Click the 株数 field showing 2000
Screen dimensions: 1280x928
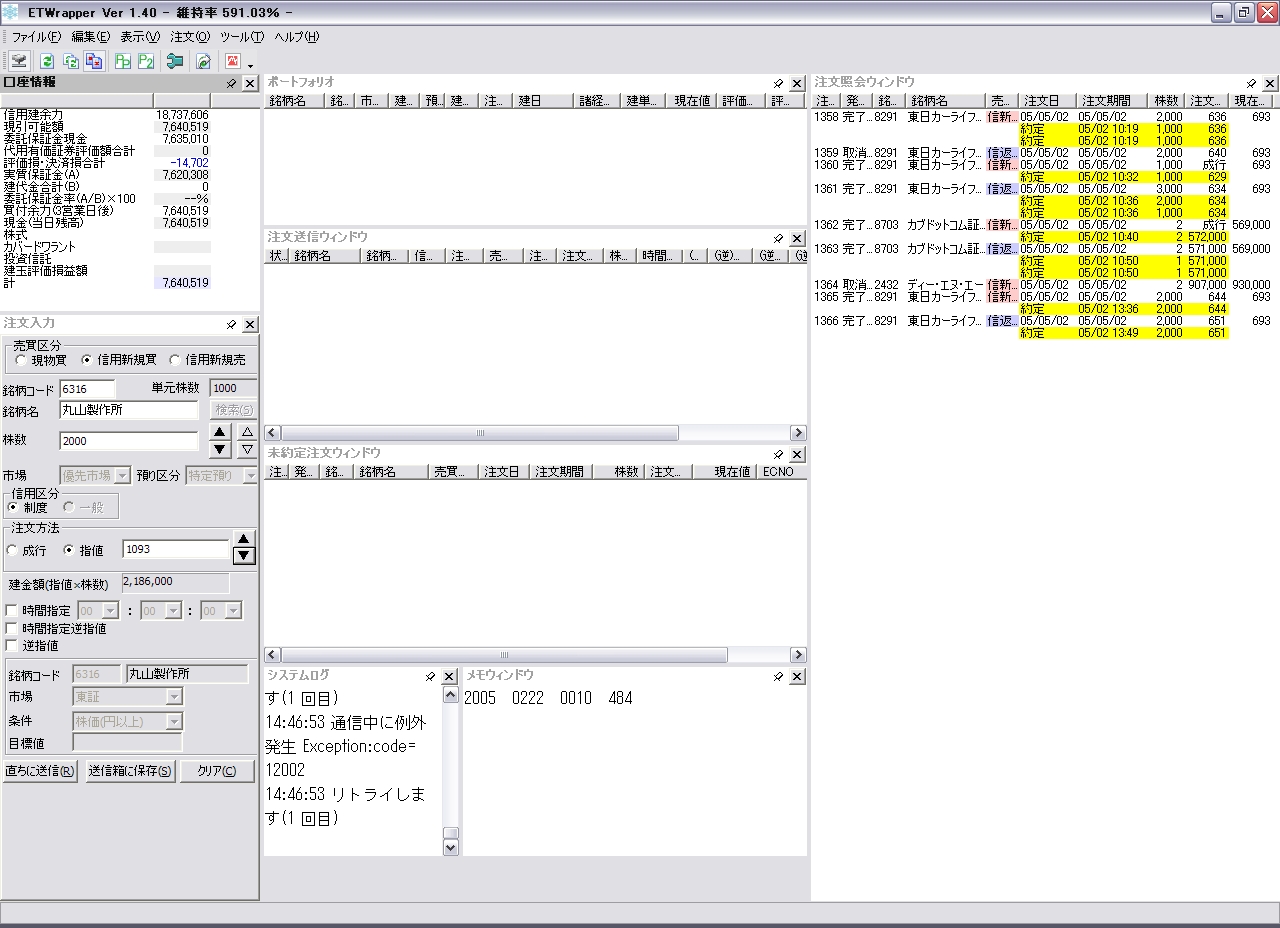point(130,441)
